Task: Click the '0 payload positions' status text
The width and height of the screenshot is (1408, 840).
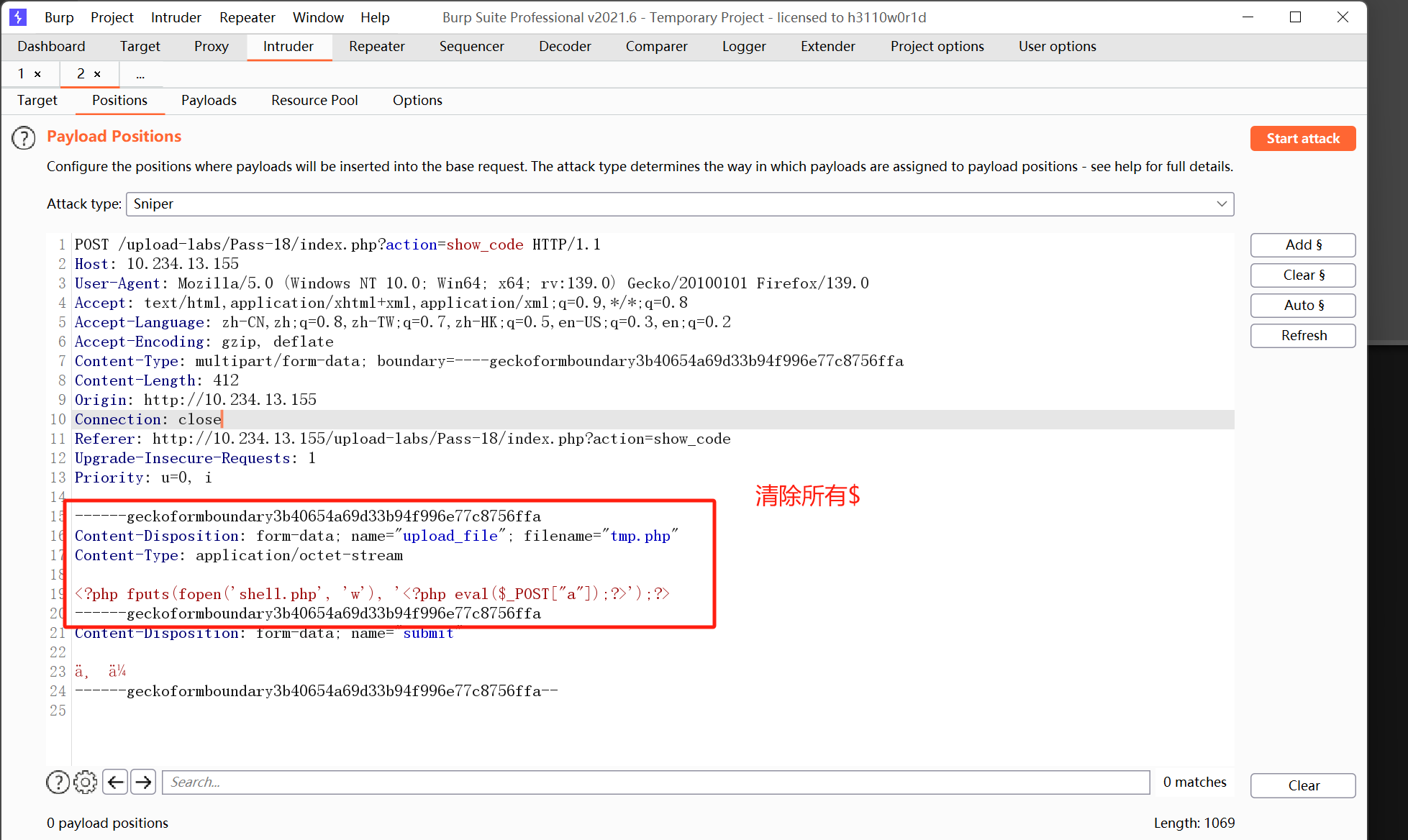Action: (107, 823)
